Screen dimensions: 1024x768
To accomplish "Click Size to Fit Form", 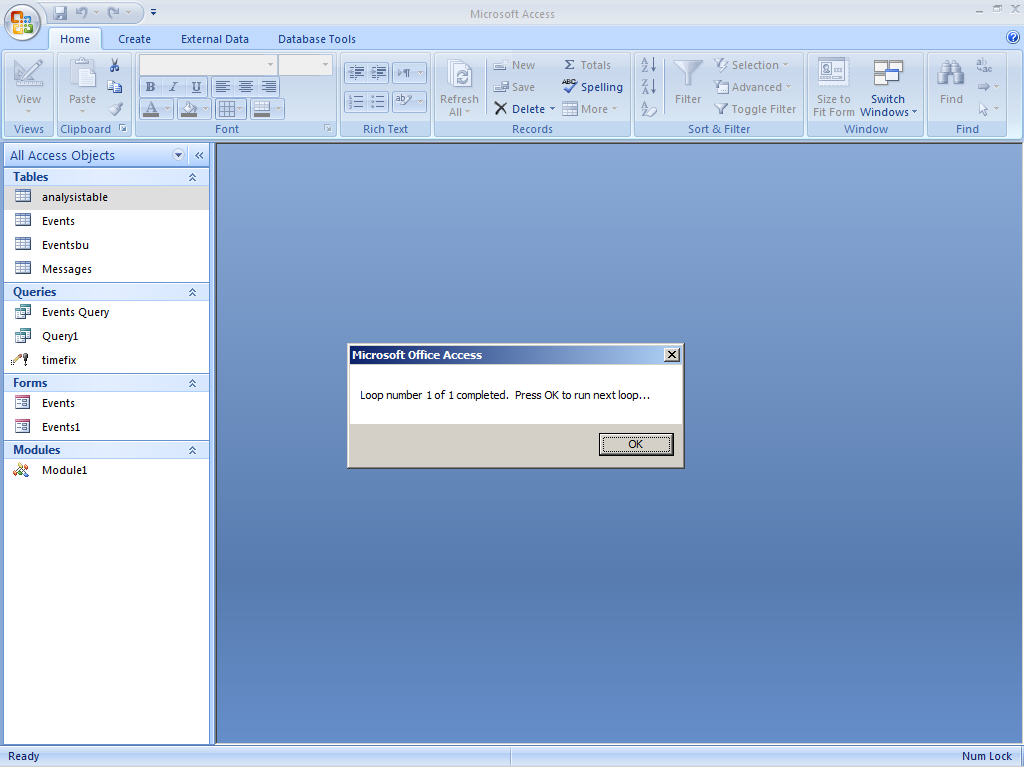I will pos(833,88).
